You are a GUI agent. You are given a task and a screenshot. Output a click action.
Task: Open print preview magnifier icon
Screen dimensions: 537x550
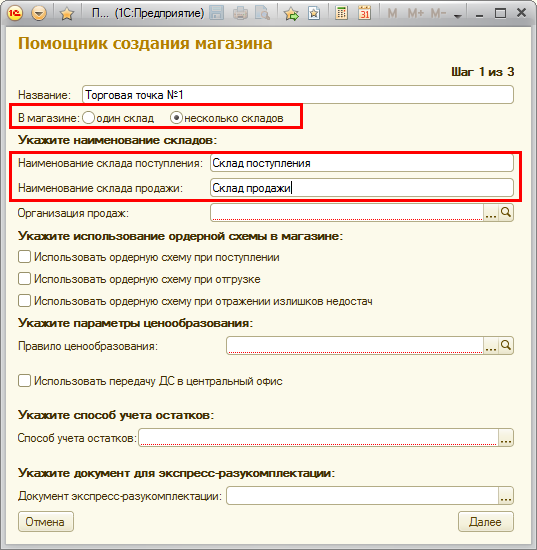262,13
